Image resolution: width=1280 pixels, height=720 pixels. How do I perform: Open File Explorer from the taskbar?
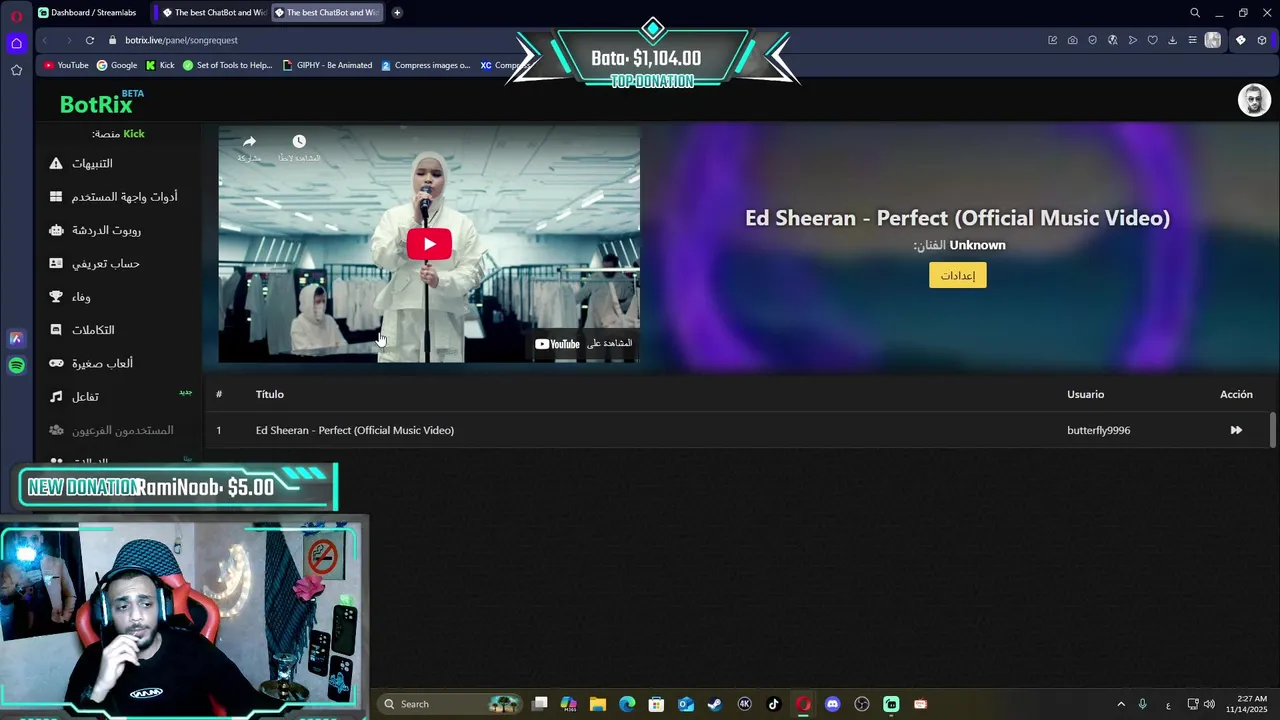pos(598,704)
